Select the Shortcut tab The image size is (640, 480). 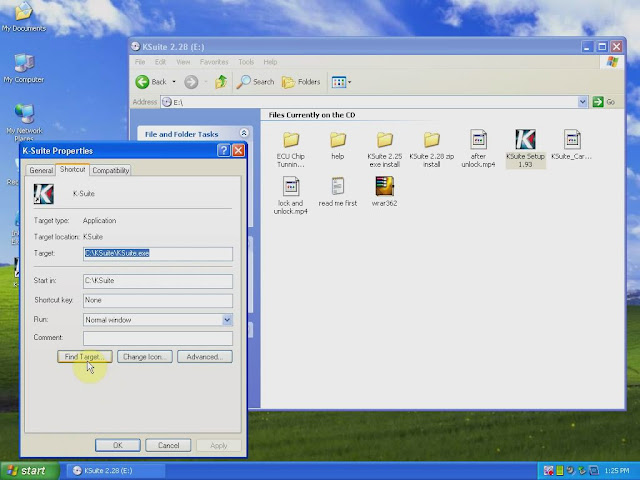72,169
